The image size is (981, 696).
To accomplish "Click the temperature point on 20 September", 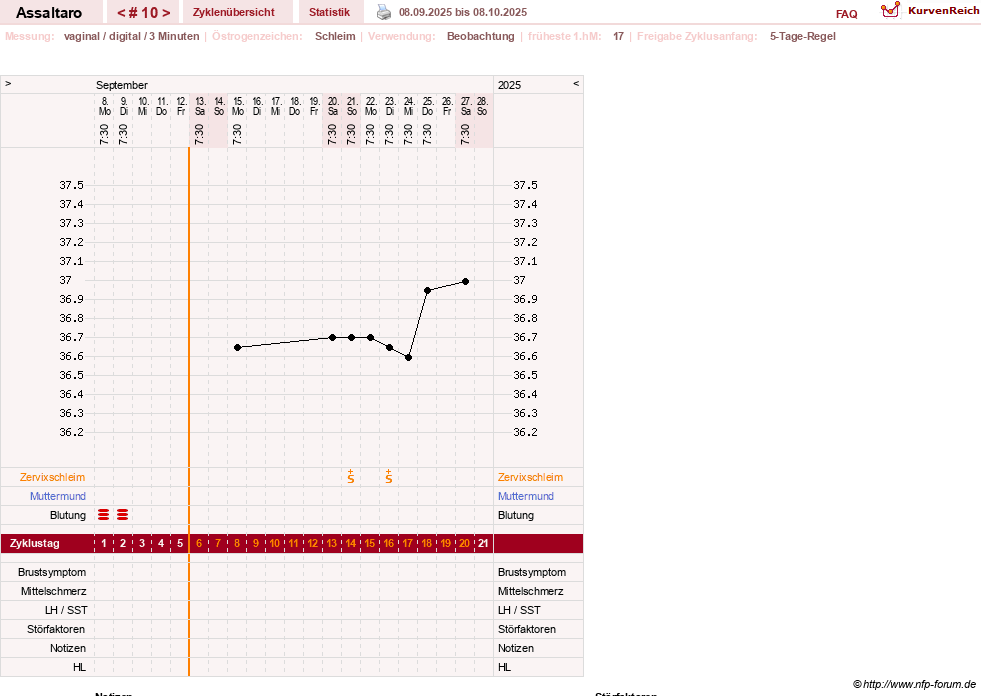I will 332,337.
